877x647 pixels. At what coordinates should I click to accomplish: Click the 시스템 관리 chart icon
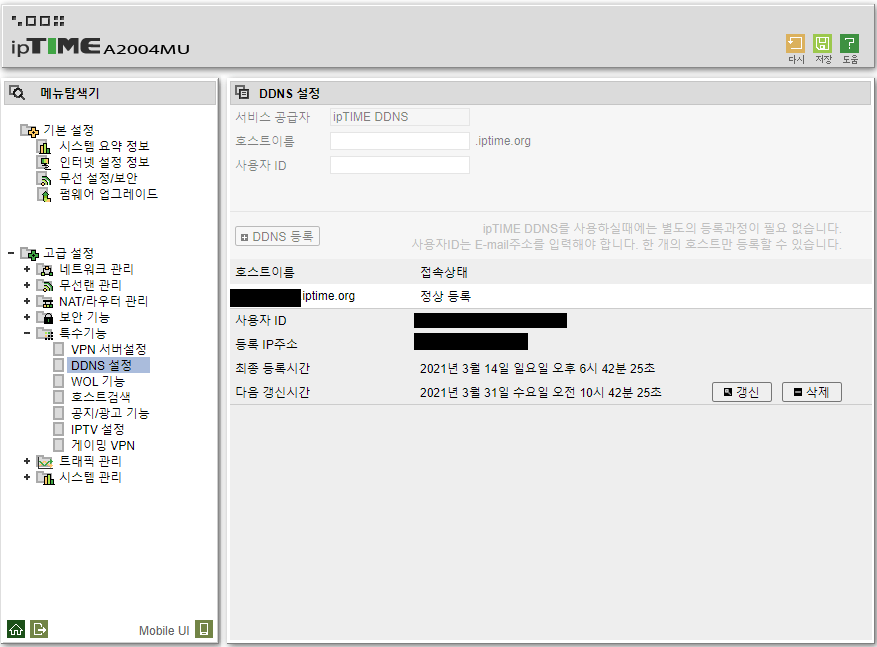point(45,478)
